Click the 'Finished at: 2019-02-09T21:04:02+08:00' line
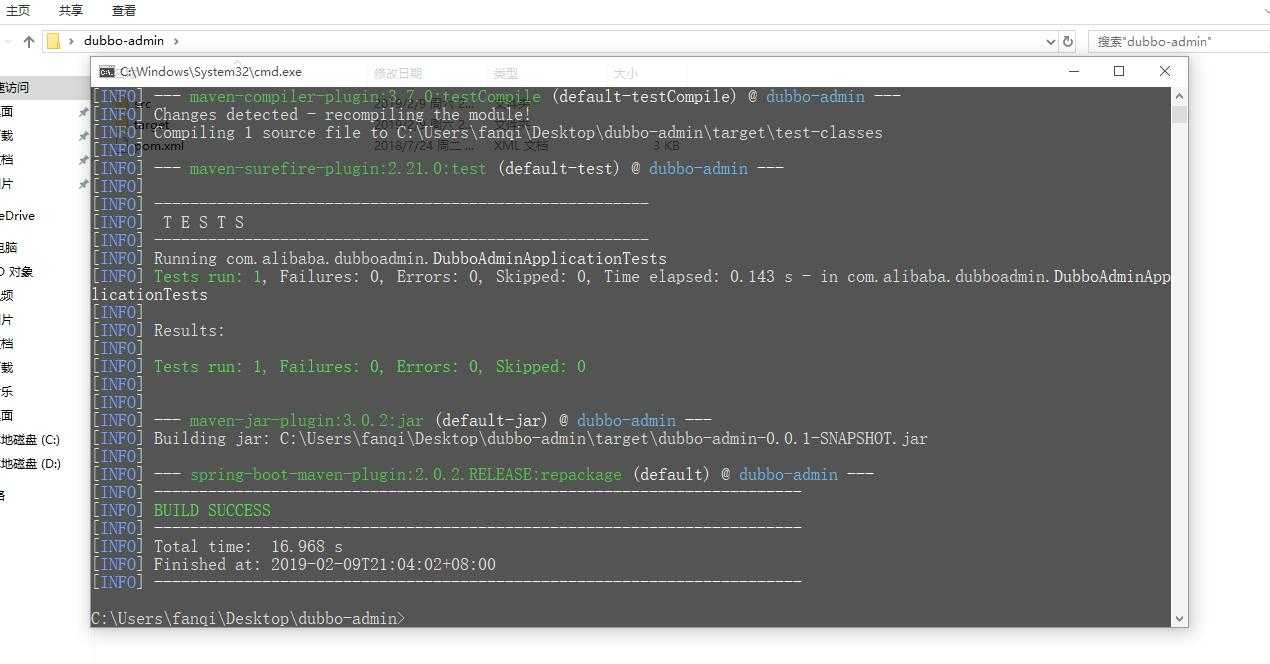This screenshot has width=1270, height=664. coord(324,565)
